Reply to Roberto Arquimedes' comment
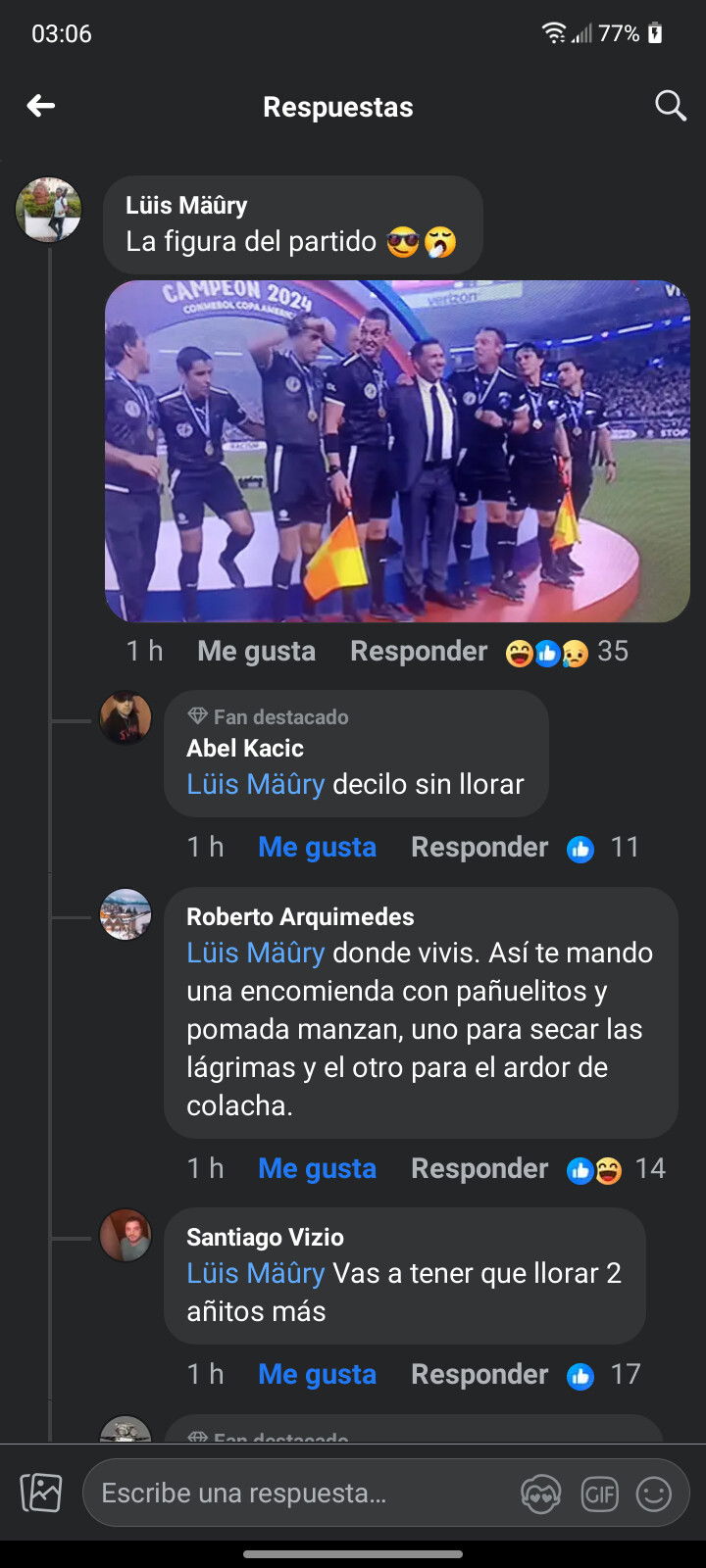 pos(479,1169)
